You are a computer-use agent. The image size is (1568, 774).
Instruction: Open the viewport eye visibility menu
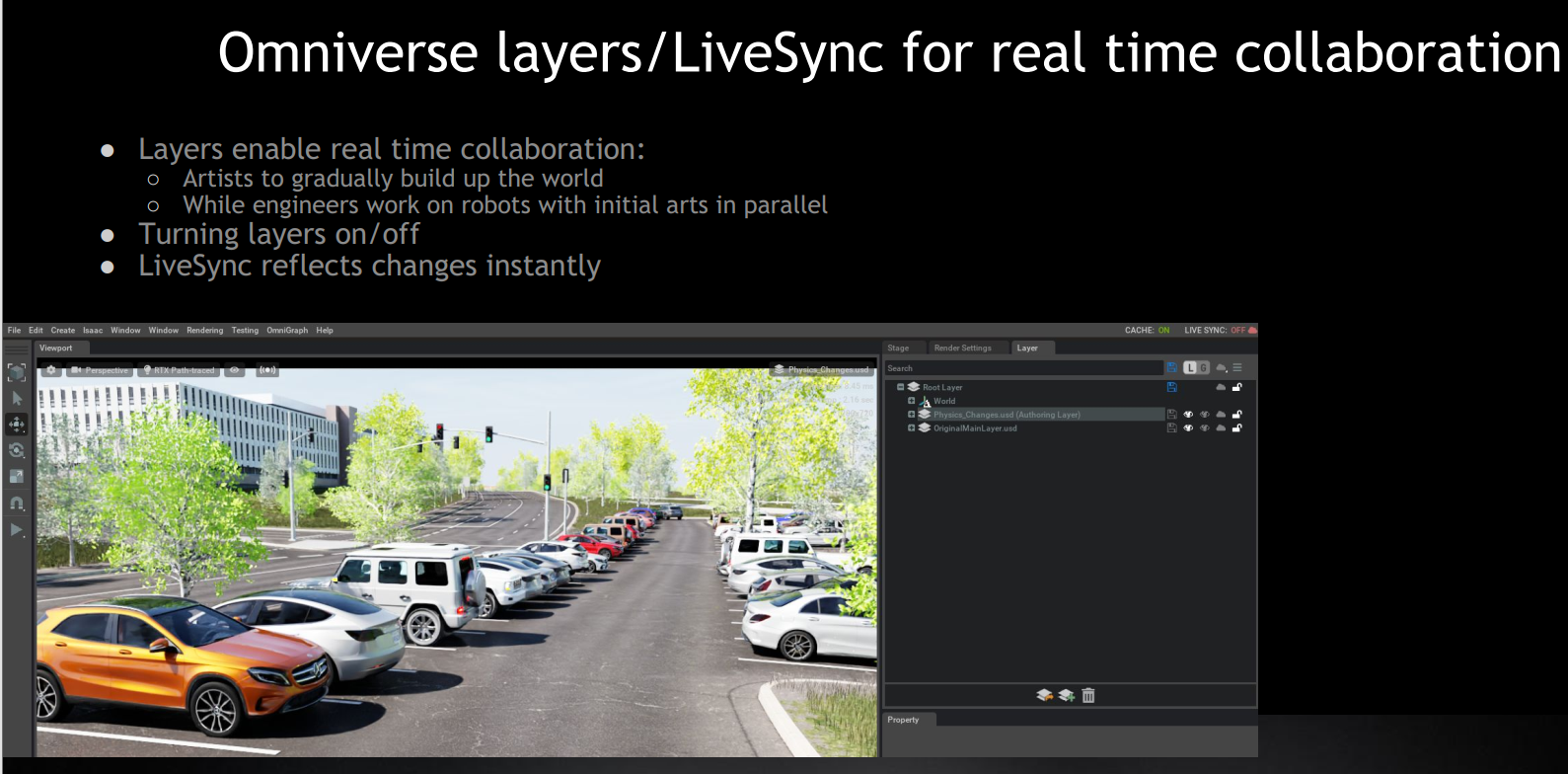235,370
